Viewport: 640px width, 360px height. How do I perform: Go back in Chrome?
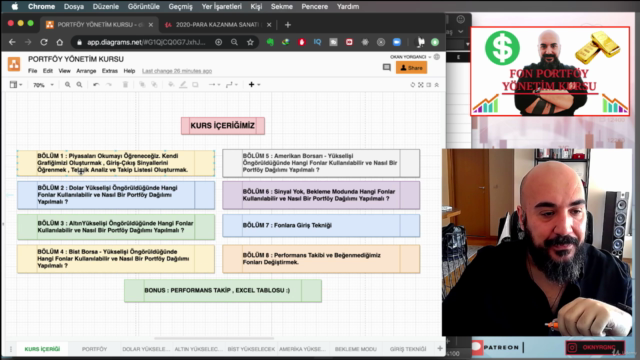click(12, 42)
